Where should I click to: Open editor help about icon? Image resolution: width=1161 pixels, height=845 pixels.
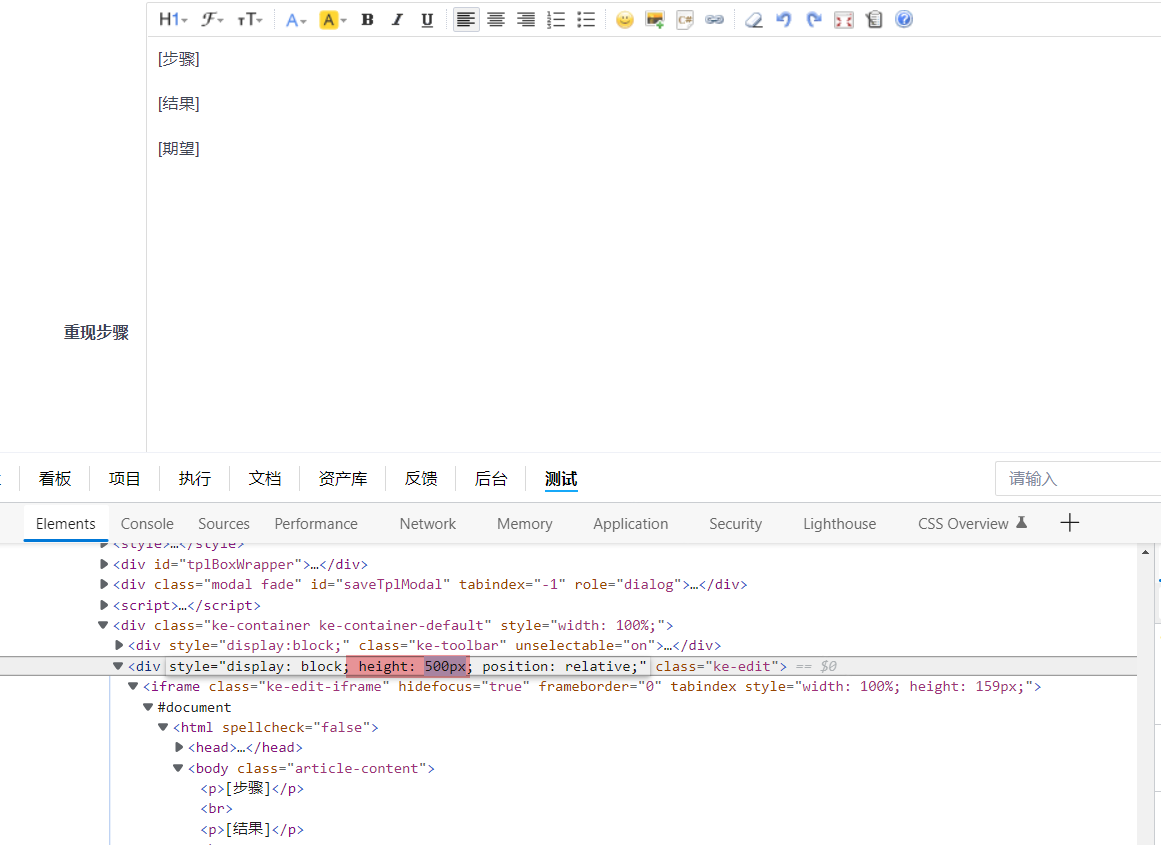[x=904, y=20]
